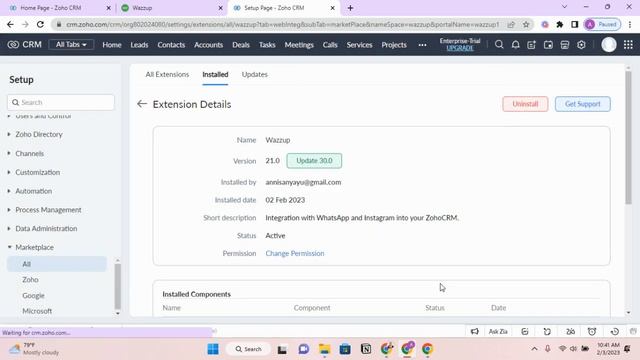Screen dimensions: 640x360
Task: Open a new browser tab
Action: pos(350,8)
